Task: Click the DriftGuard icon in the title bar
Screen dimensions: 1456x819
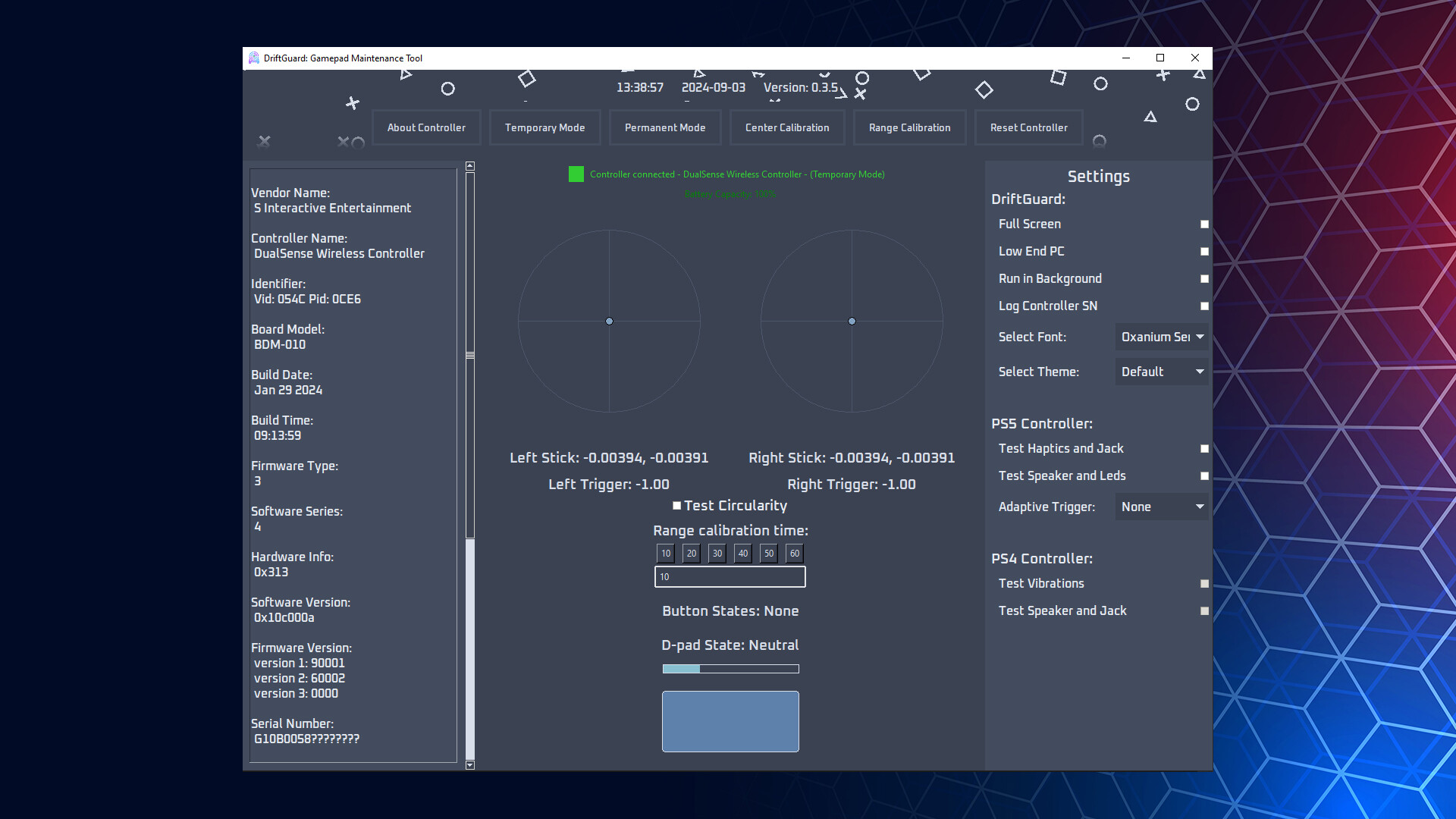Action: click(253, 58)
